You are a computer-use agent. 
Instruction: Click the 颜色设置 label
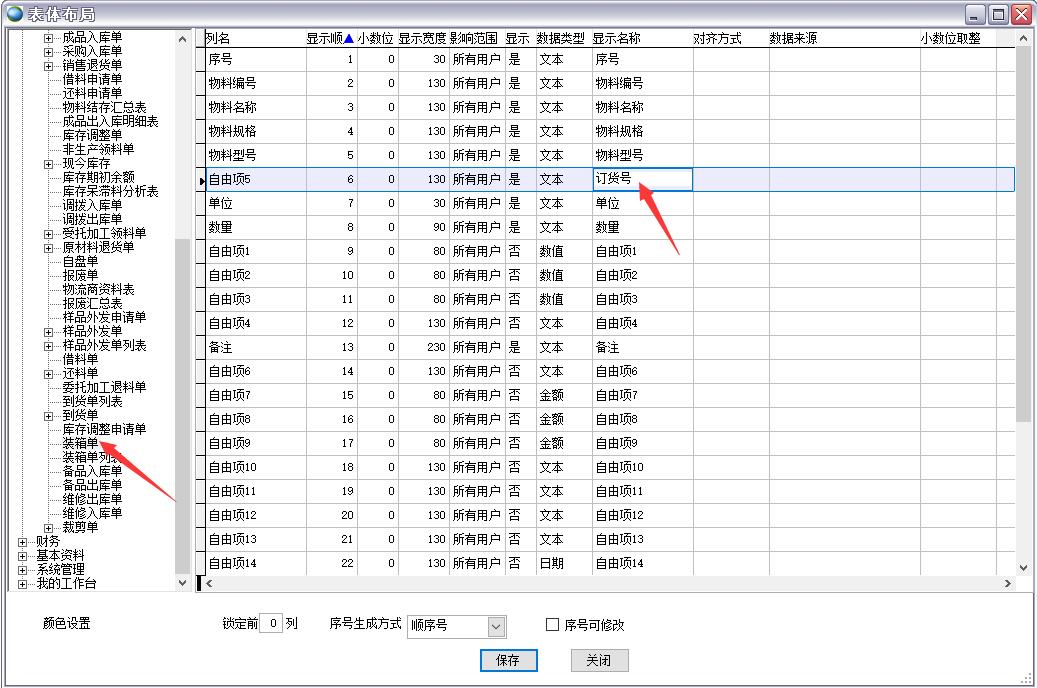[x=66, y=624]
